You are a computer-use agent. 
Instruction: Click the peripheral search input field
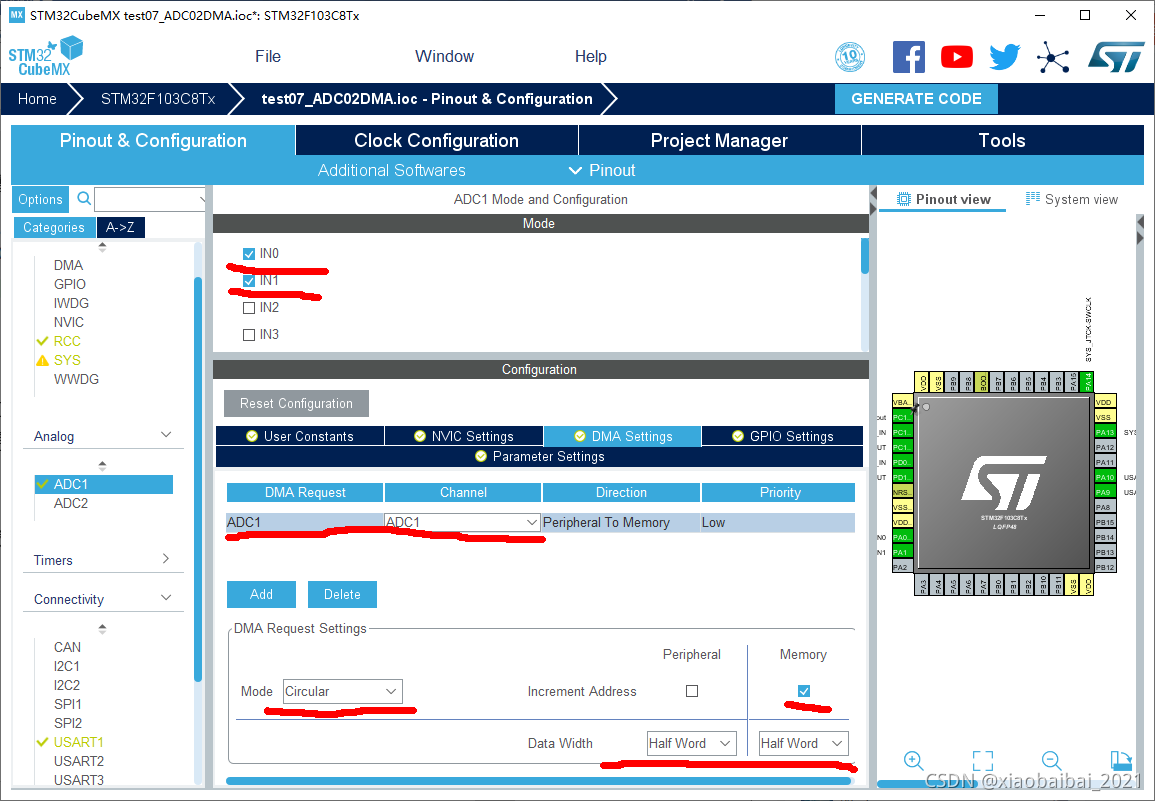click(x=150, y=199)
